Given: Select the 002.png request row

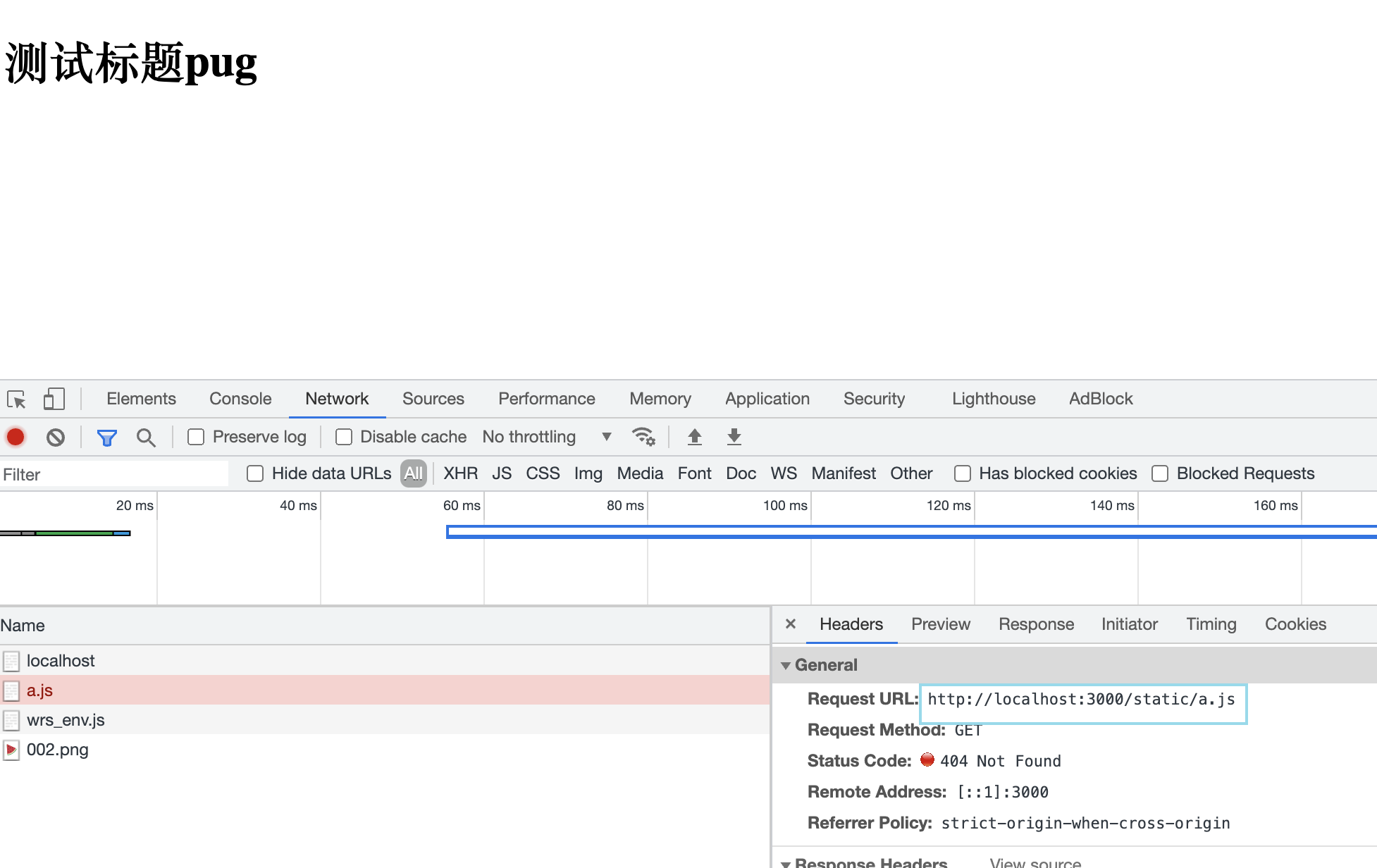Looking at the screenshot, I should coord(385,750).
